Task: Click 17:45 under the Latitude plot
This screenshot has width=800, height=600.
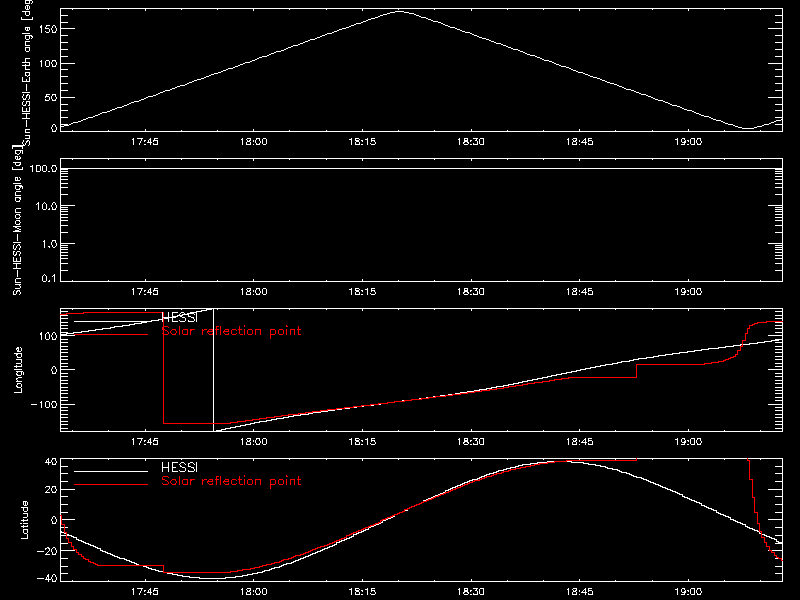Action: pyautogui.click(x=145, y=592)
